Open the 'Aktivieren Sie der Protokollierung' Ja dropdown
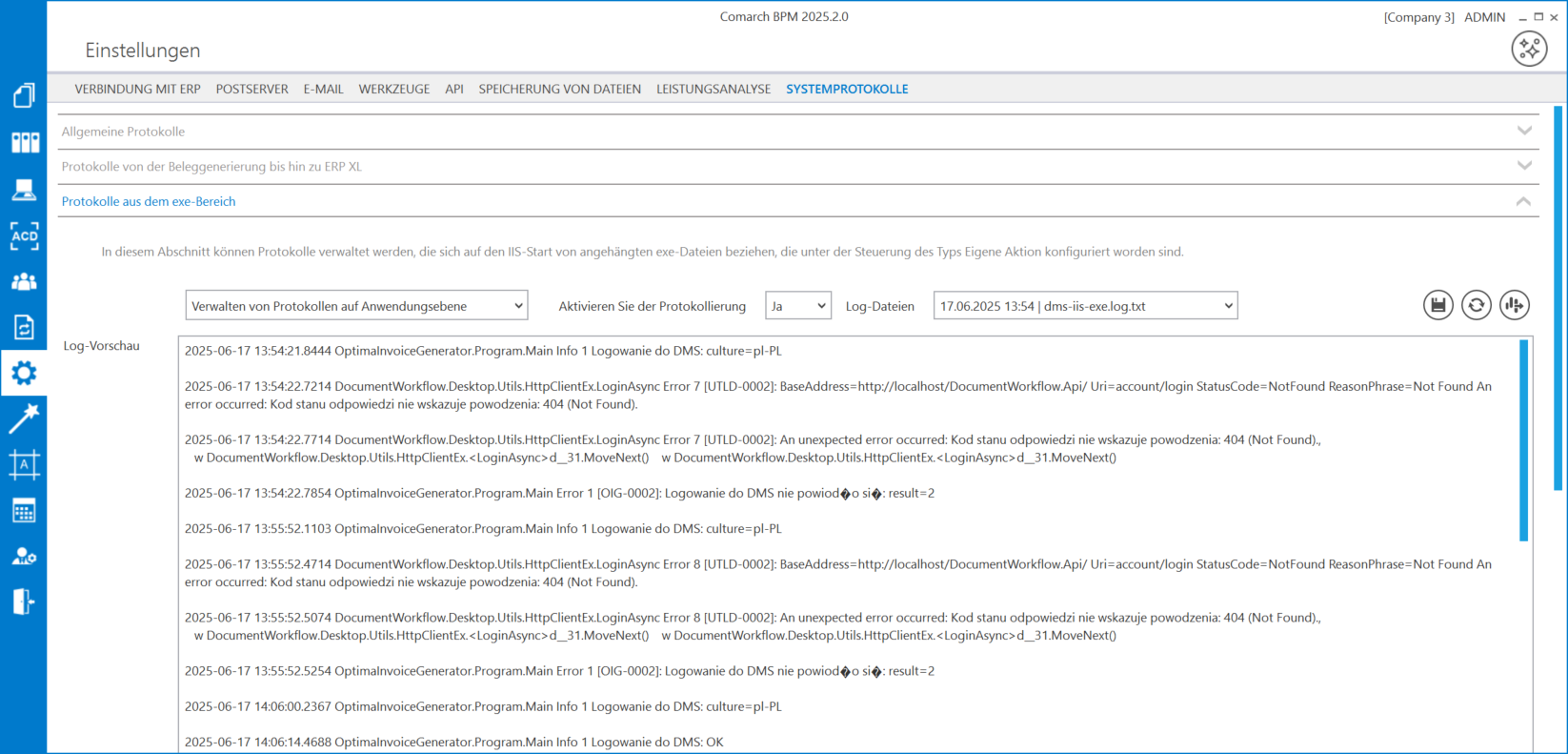The height and width of the screenshot is (754, 1568). (x=797, y=306)
